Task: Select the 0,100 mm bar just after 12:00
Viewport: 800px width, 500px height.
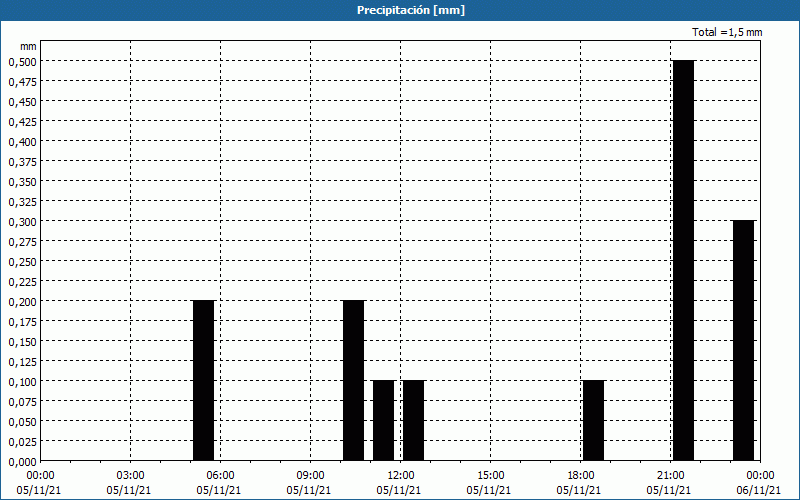Action: [413, 420]
